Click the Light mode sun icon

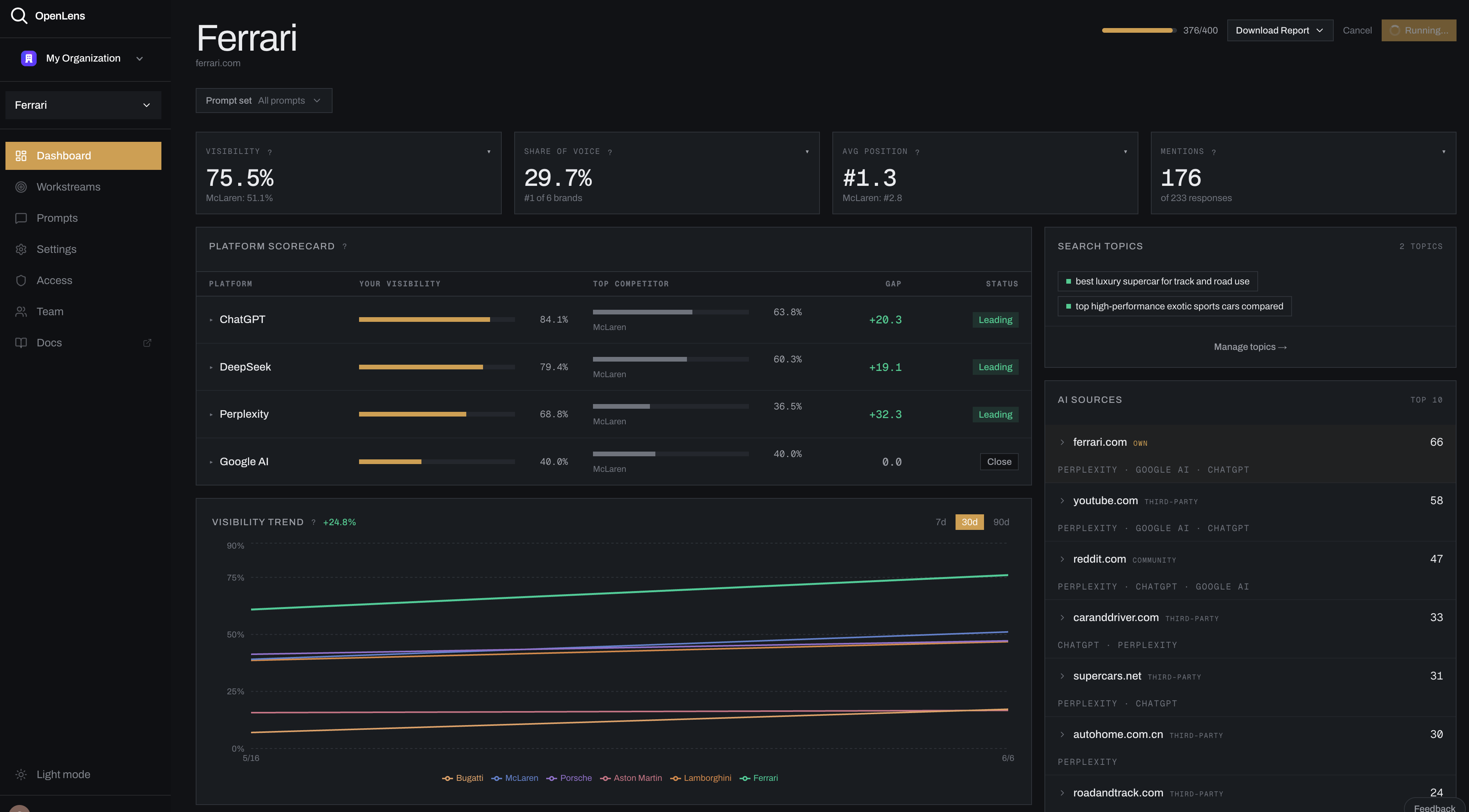click(x=21, y=774)
